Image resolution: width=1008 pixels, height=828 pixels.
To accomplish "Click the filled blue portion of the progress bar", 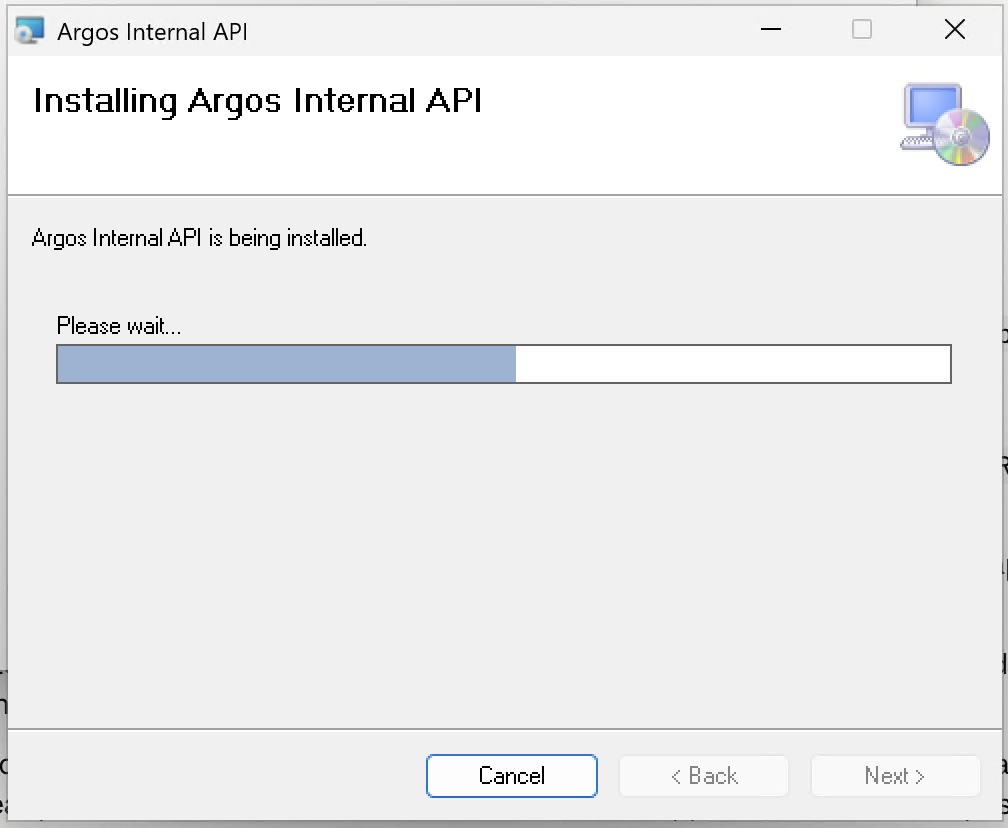I will point(287,364).
